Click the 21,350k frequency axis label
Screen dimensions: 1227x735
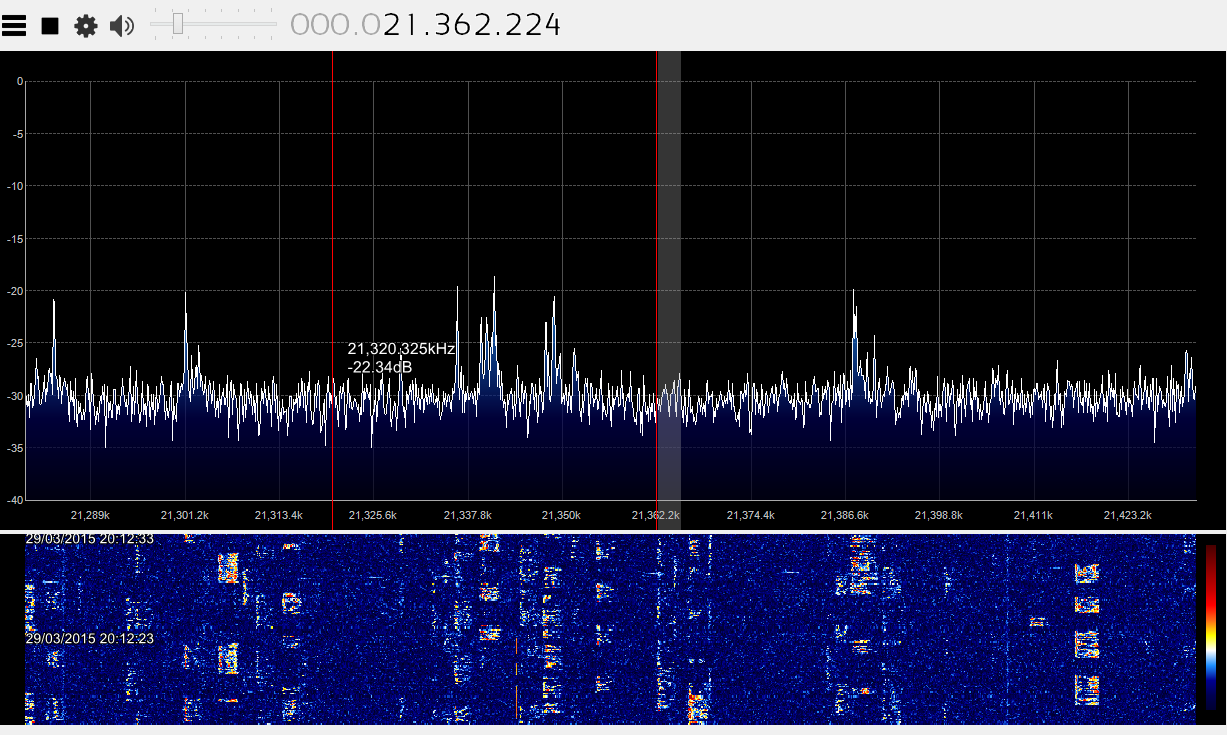point(561,515)
